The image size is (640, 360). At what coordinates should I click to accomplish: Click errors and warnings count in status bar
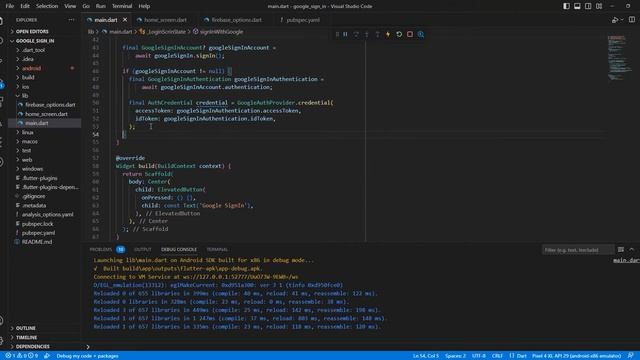click(x=22, y=356)
